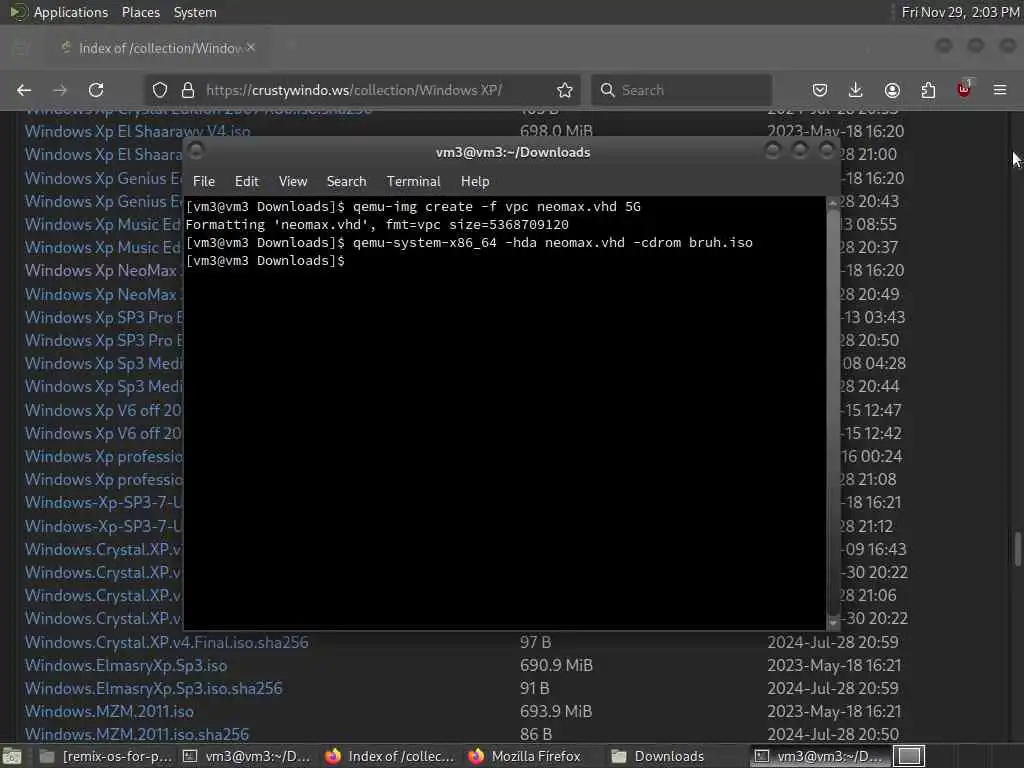Open Windows.Crystal.XP.v4.Final.iso.sha256 link
The height and width of the screenshot is (768, 1024).
(167, 642)
